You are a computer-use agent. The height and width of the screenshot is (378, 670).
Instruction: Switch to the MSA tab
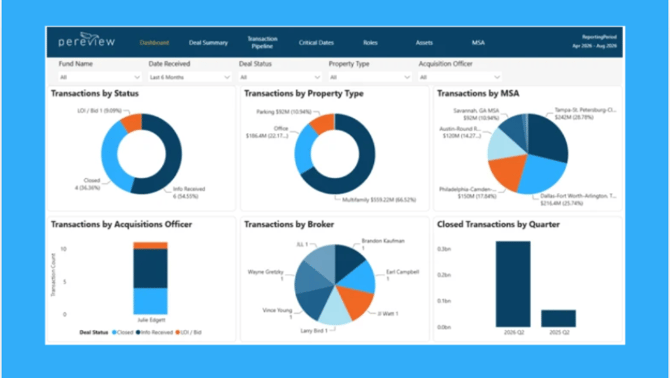478,43
